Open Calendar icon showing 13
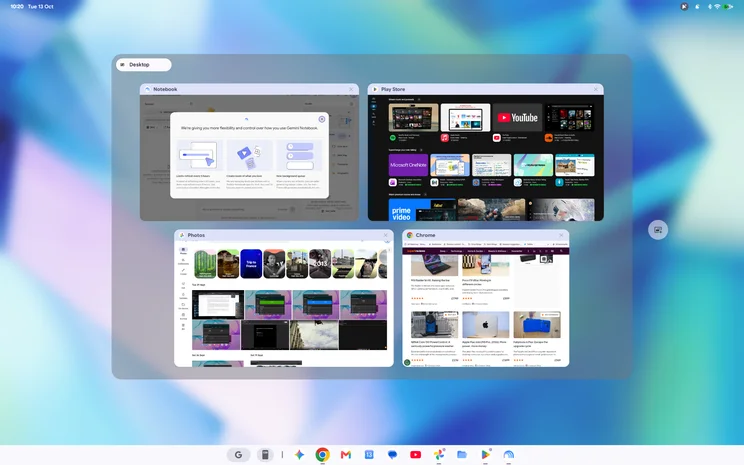This screenshot has height=465, width=744. pos(369,455)
